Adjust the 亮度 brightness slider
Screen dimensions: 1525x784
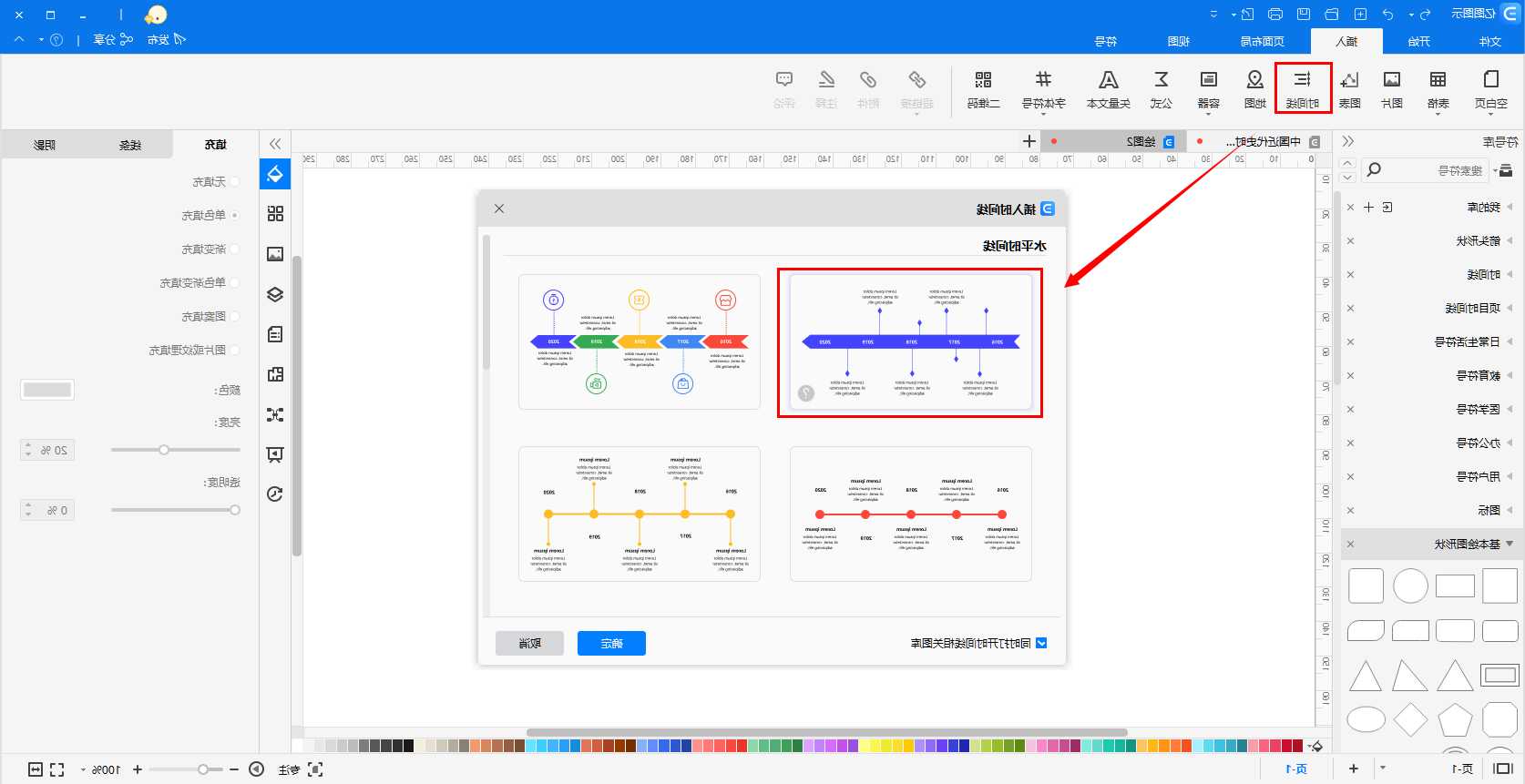click(164, 450)
